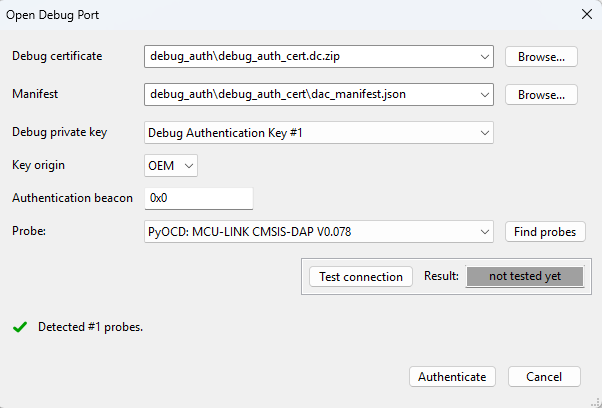The width and height of the screenshot is (602, 408).
Task: Browse for the Manifest file
Action: (541, 95)
